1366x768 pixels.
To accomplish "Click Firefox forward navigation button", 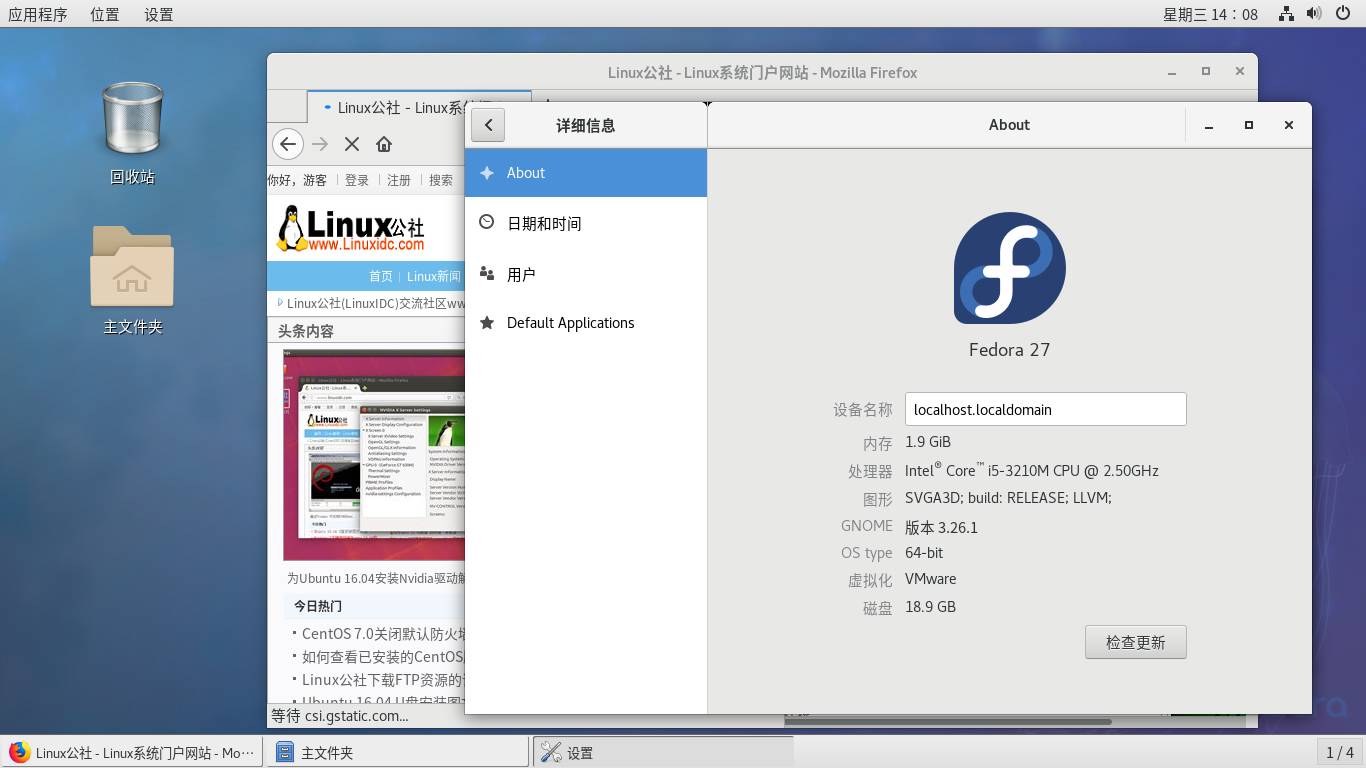I will tap(320, 144).
